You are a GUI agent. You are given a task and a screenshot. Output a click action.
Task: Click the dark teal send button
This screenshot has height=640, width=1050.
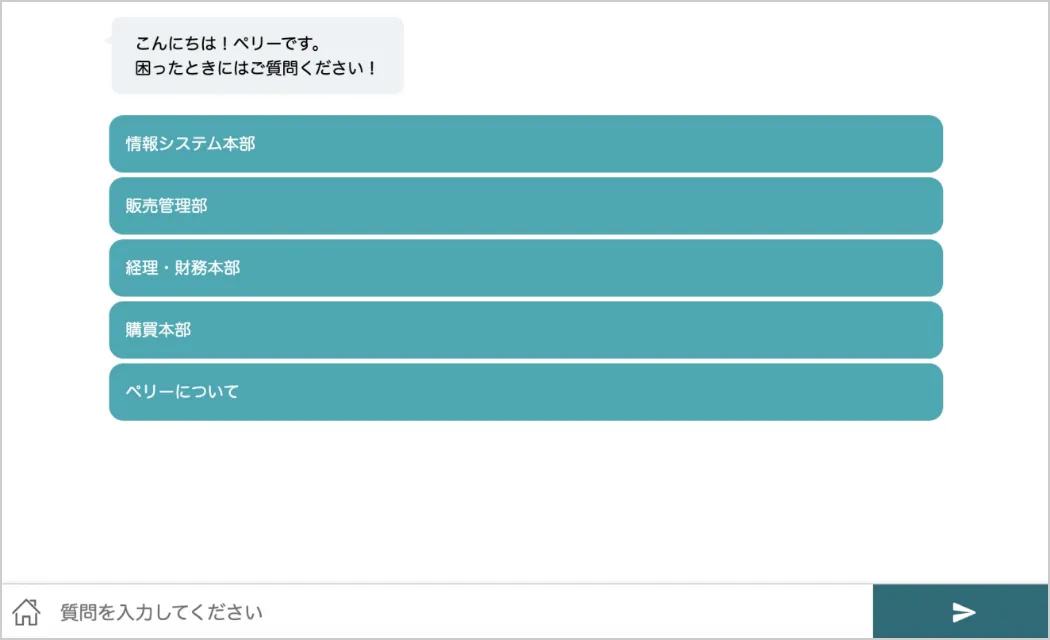click(960, 611)
